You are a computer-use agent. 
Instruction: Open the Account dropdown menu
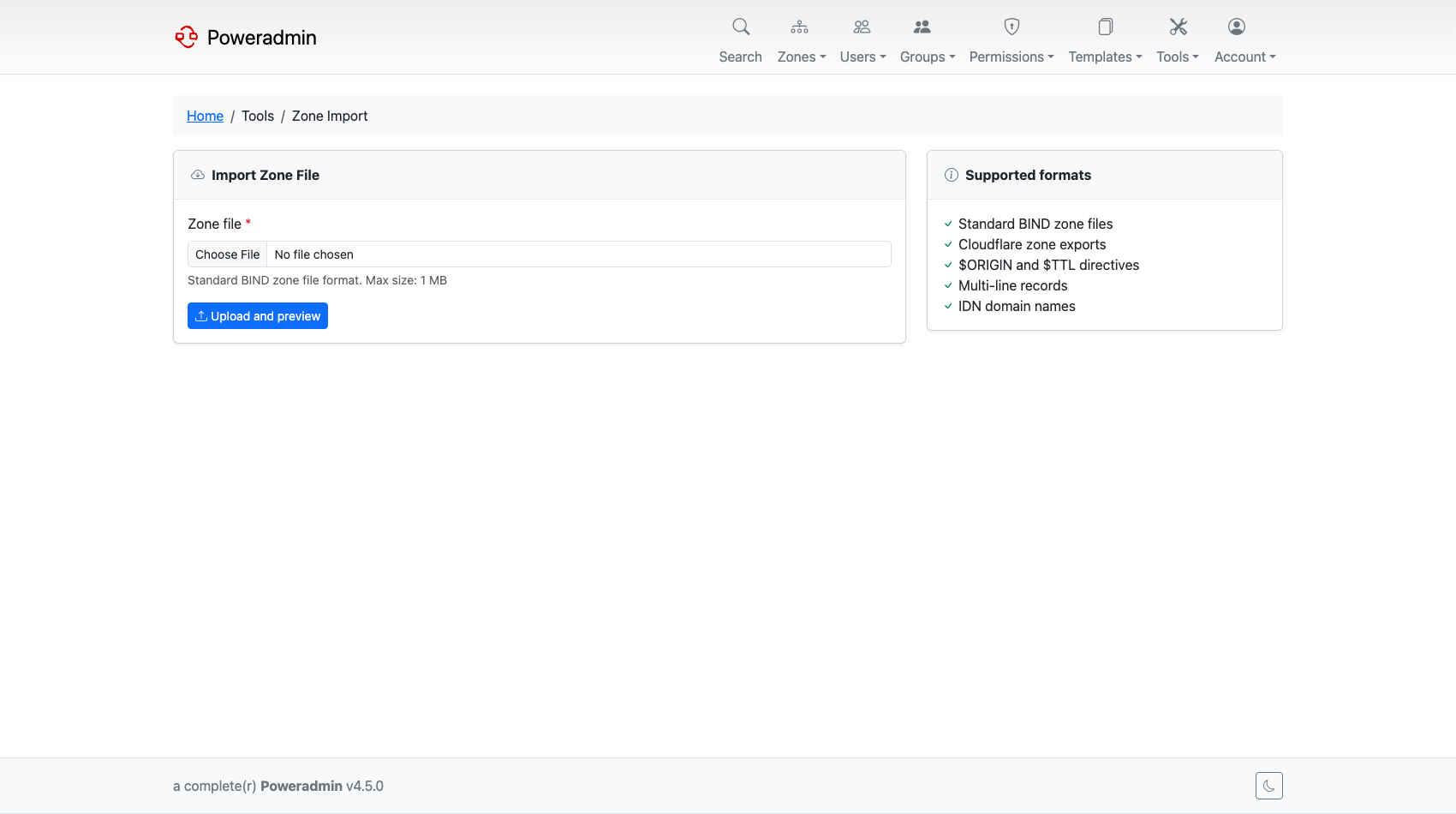click(x=1245, y=57)
